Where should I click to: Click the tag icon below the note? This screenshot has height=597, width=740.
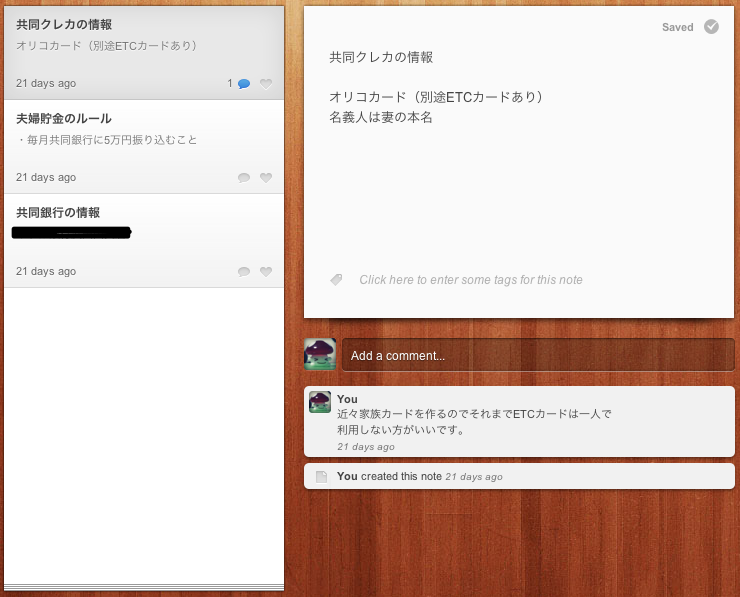point(337,280)
